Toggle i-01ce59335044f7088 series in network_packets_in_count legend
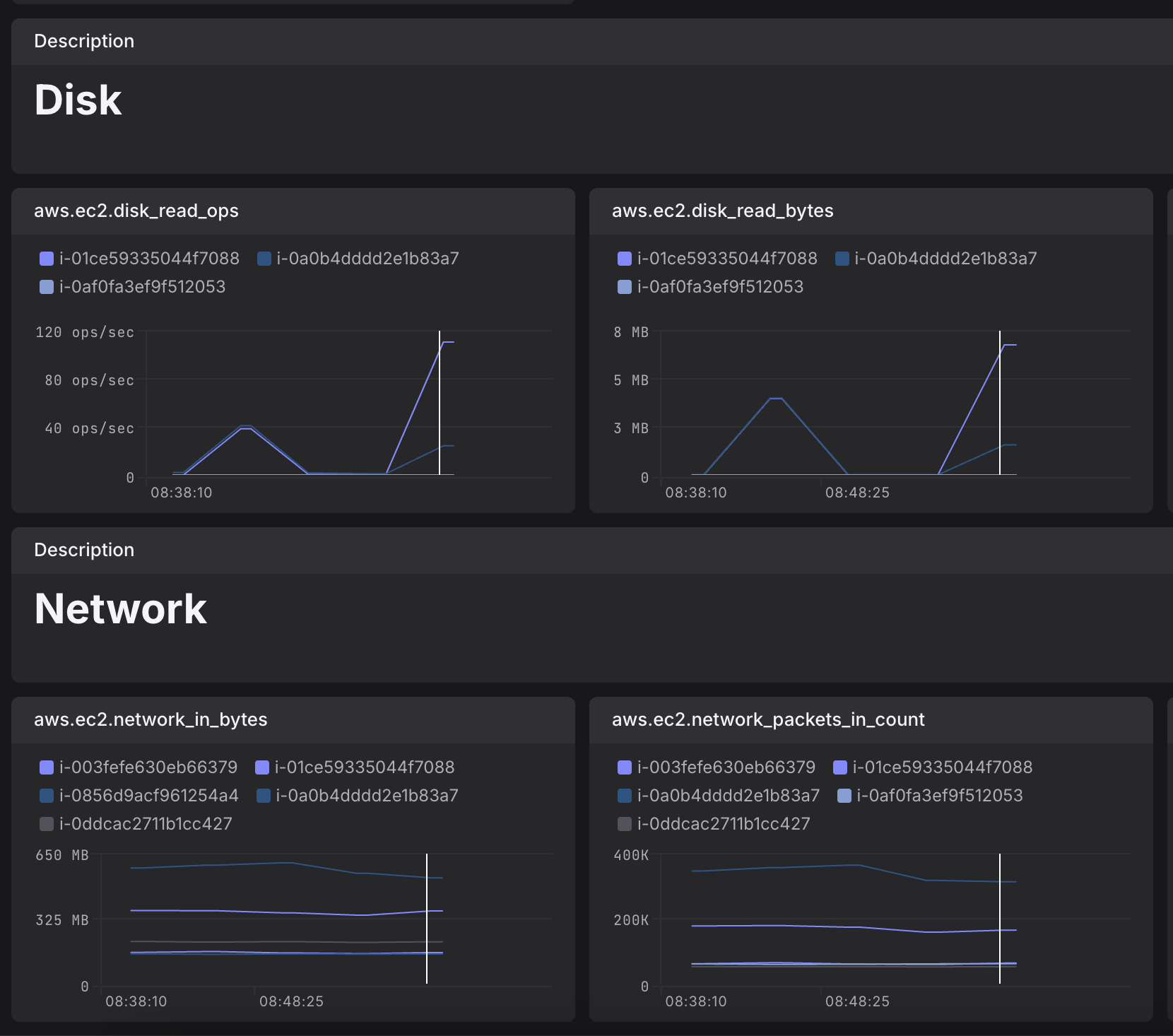 pyautogui.click(x=942, y=767)
